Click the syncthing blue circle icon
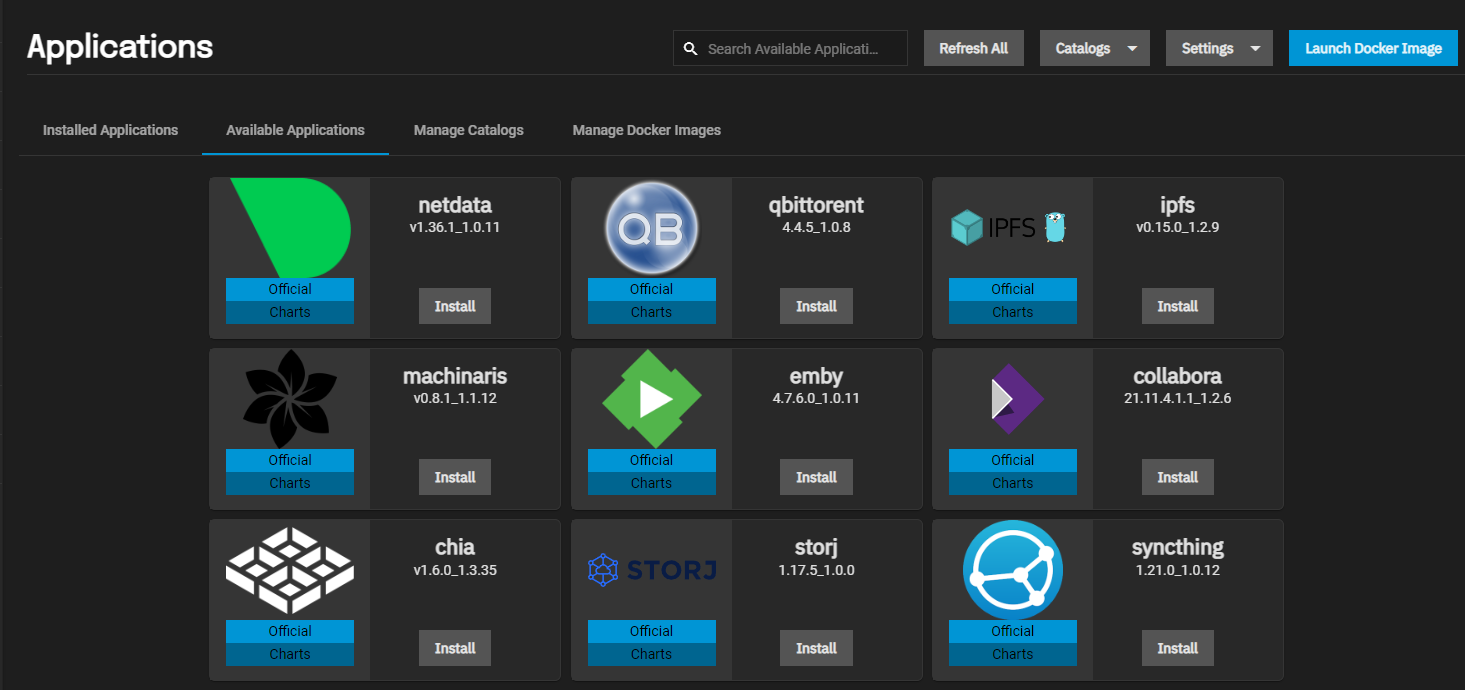This screenshot has height=690, width=1465. 1012,570
